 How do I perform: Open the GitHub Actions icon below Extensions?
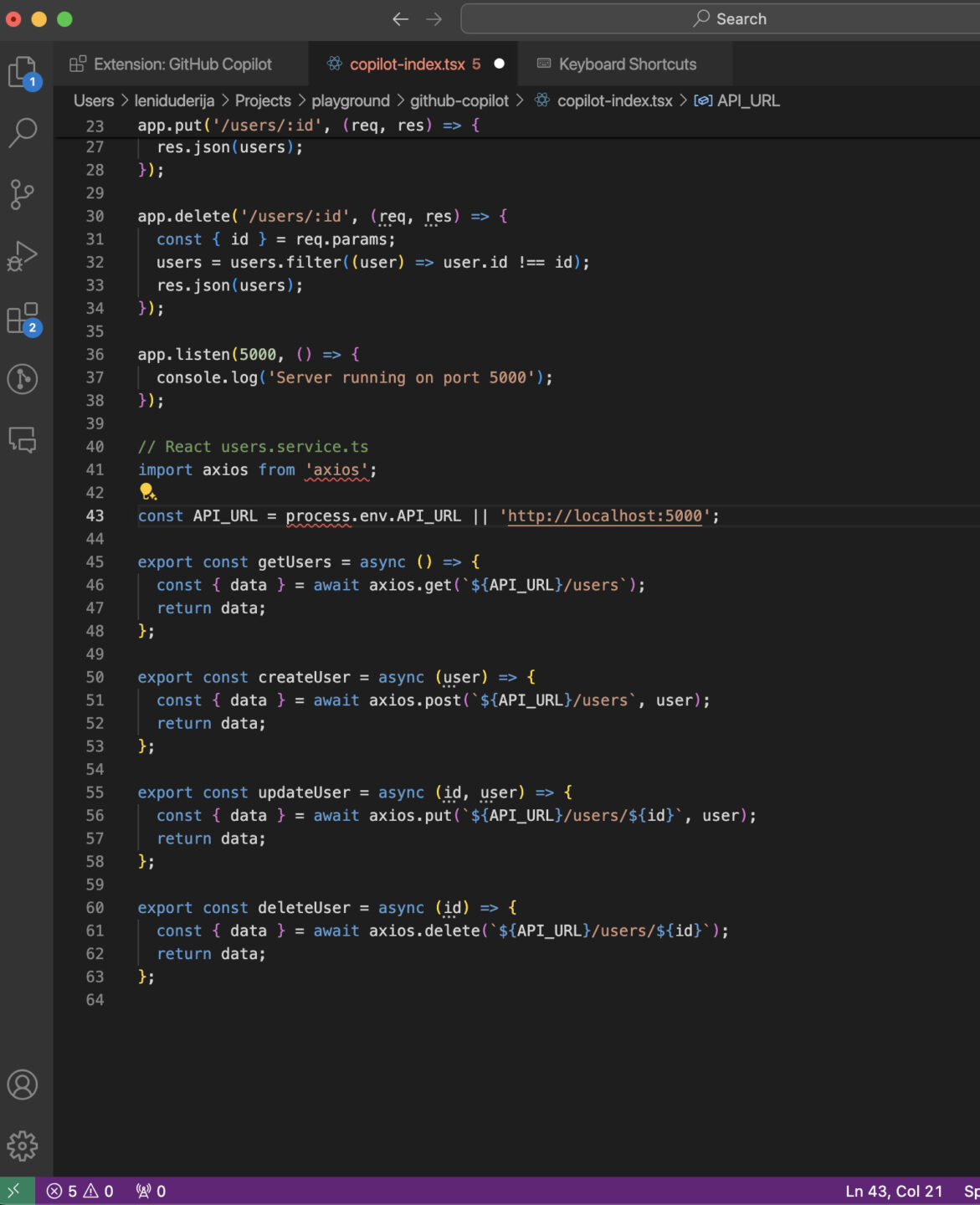tap(23, 379)
